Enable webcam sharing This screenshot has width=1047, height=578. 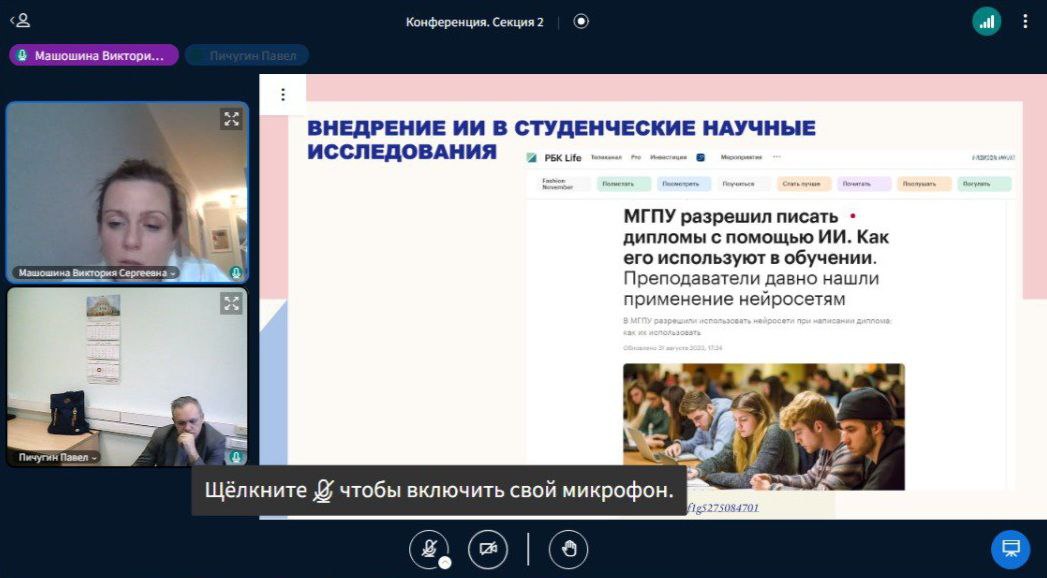[488, 549]
